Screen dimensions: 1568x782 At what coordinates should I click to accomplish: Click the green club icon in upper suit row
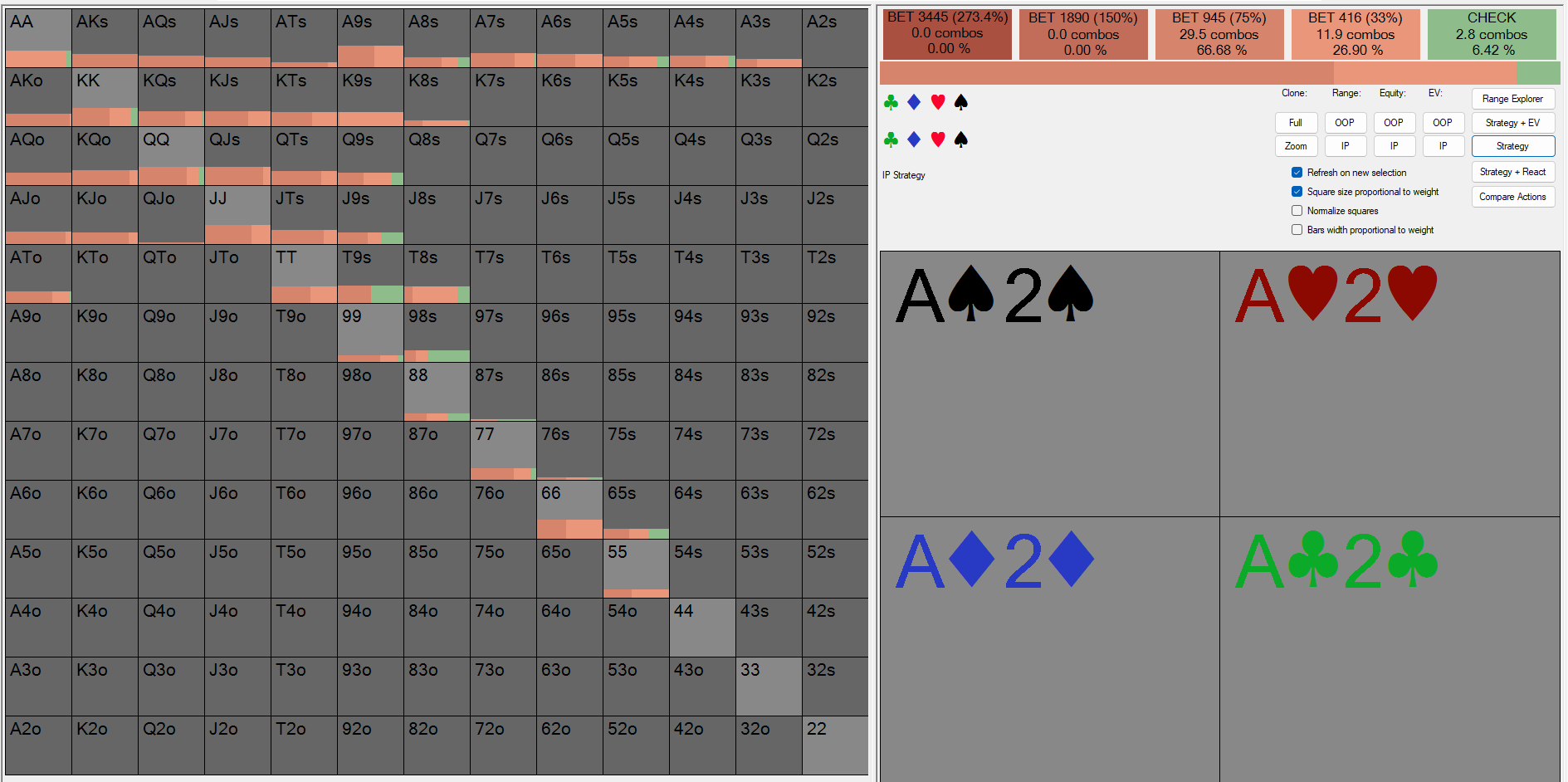tap(891, 102)
